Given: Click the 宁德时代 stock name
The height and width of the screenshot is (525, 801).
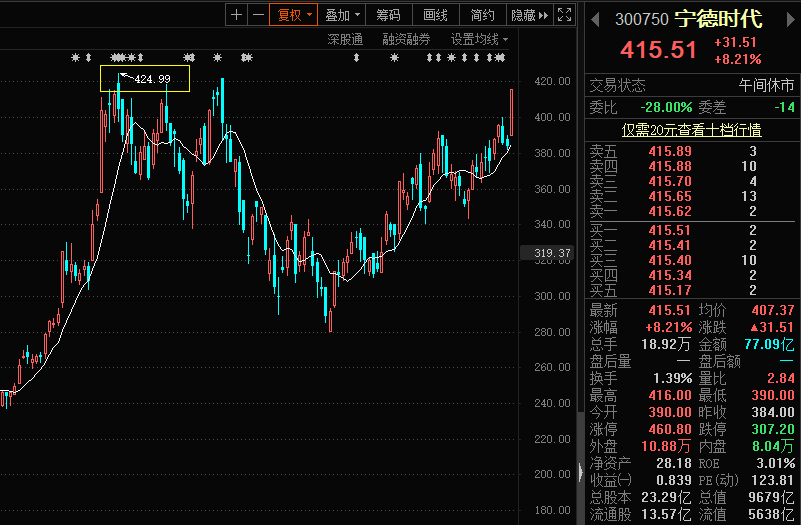Looking at the screenshot, I should coord(717,19).
